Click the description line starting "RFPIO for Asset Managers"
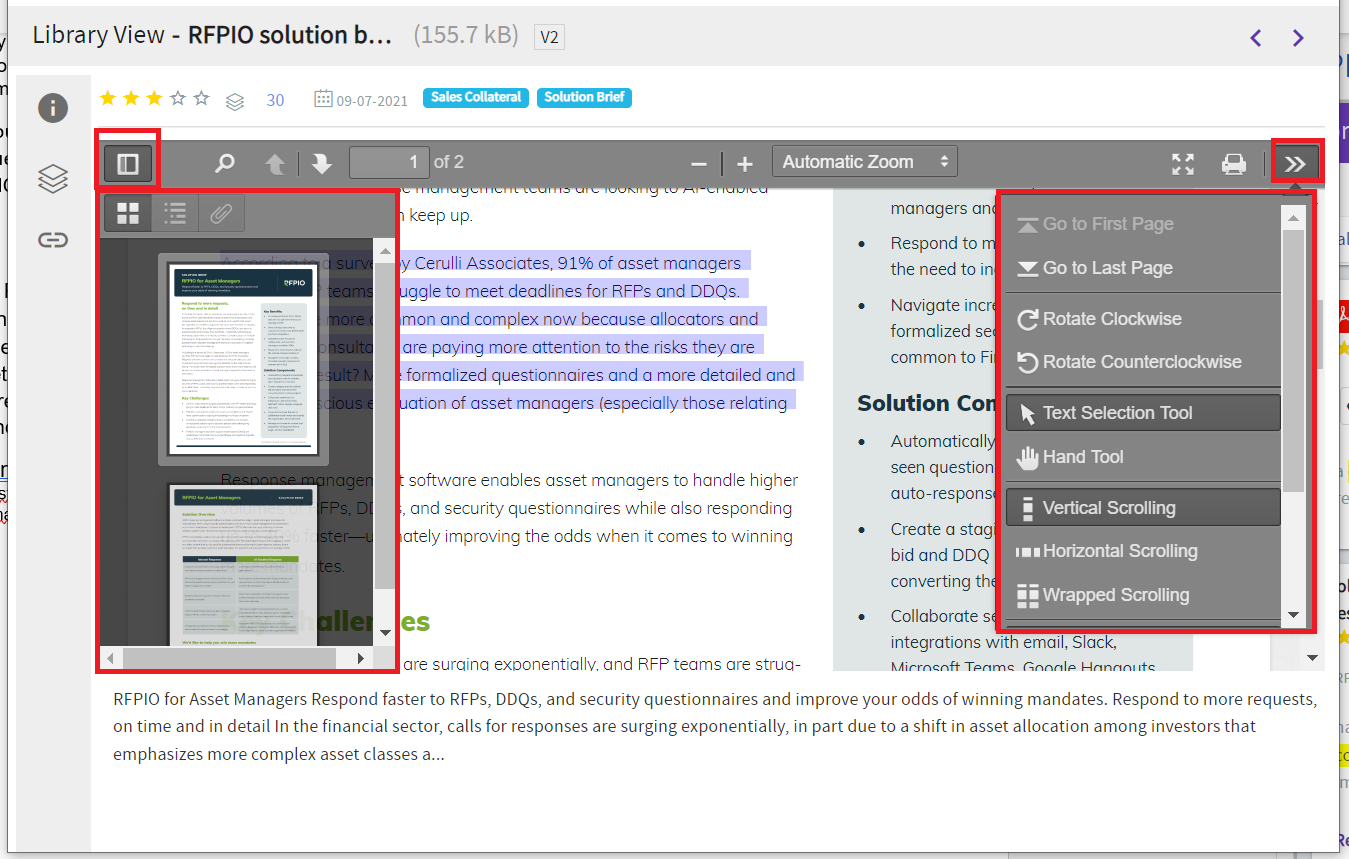The width and height of the screenshot is (1349, 859). click(x=715, y=698)
